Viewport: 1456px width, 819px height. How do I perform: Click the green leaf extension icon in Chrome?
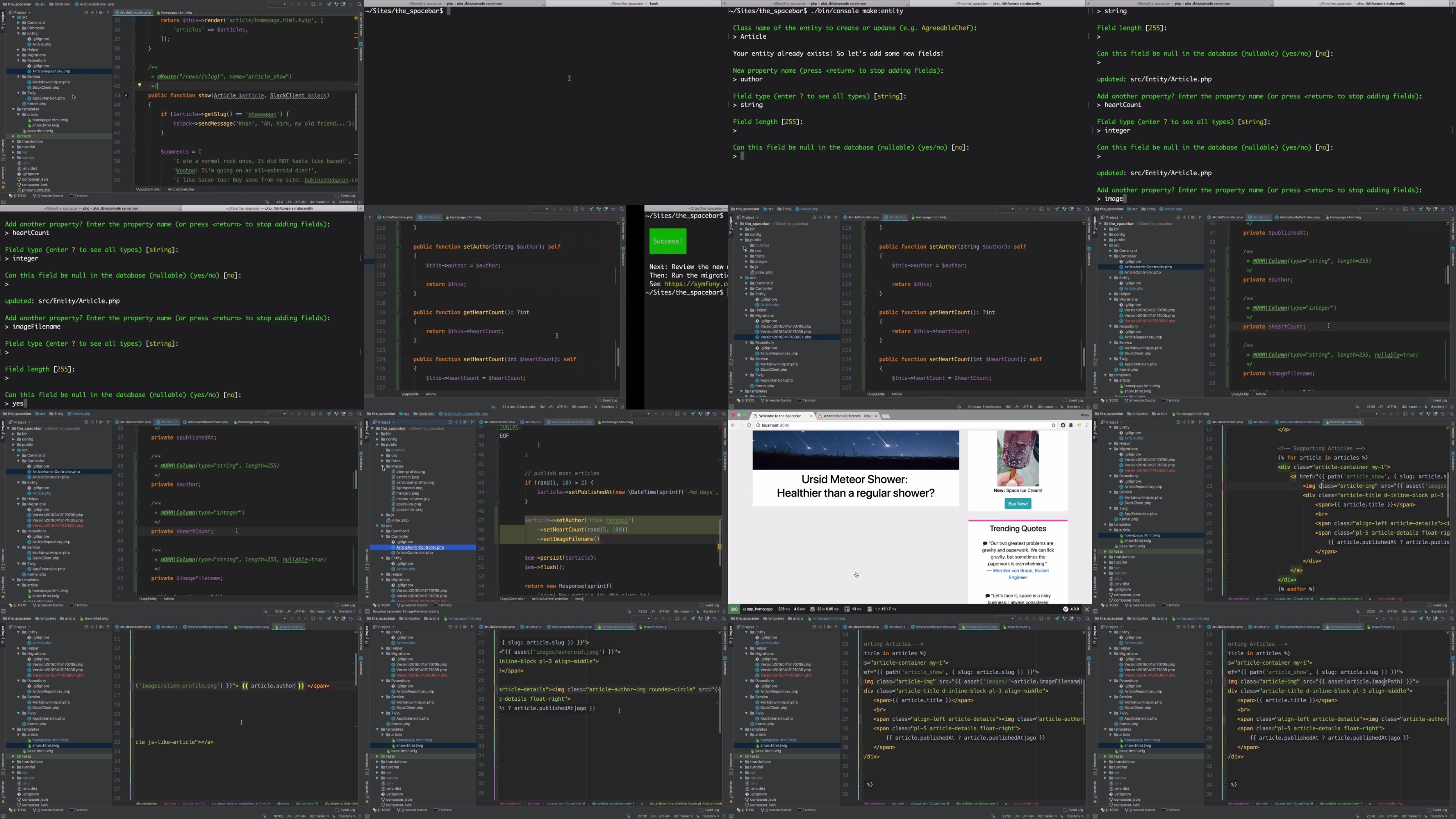click(x=1079, y=425)
